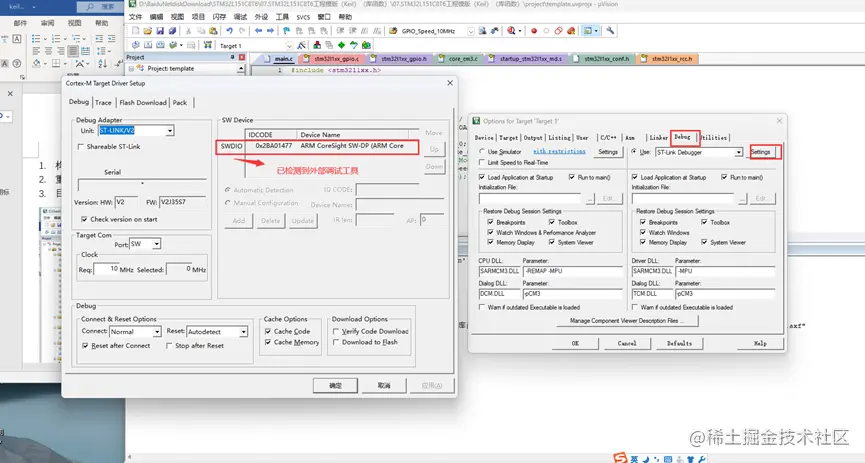Open the Unit ST-LINK/V2 dropdown
This screenshot has width=865, height=463.
(170, 131)
